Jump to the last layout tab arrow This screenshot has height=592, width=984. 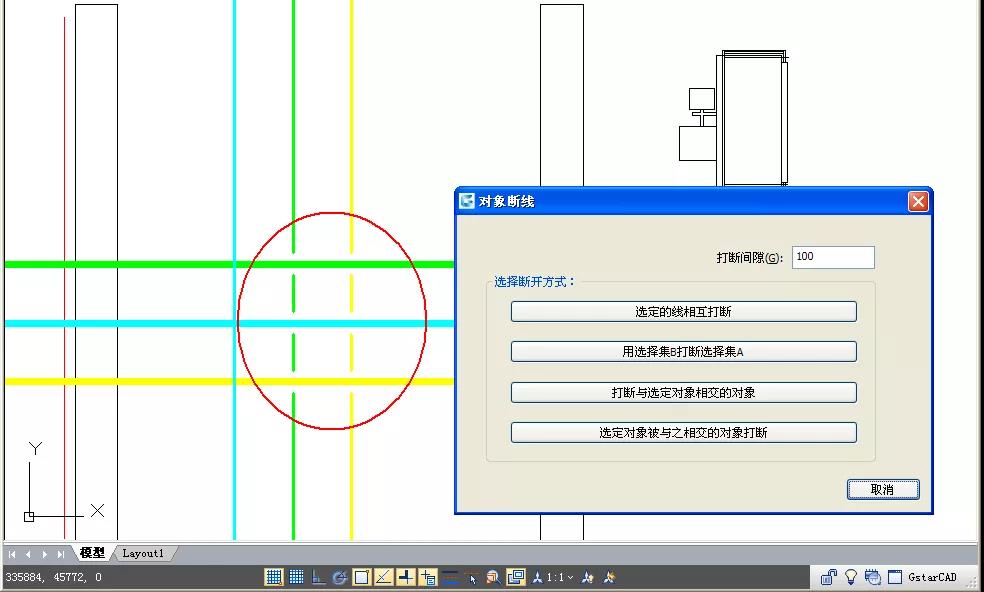[61, 553]
